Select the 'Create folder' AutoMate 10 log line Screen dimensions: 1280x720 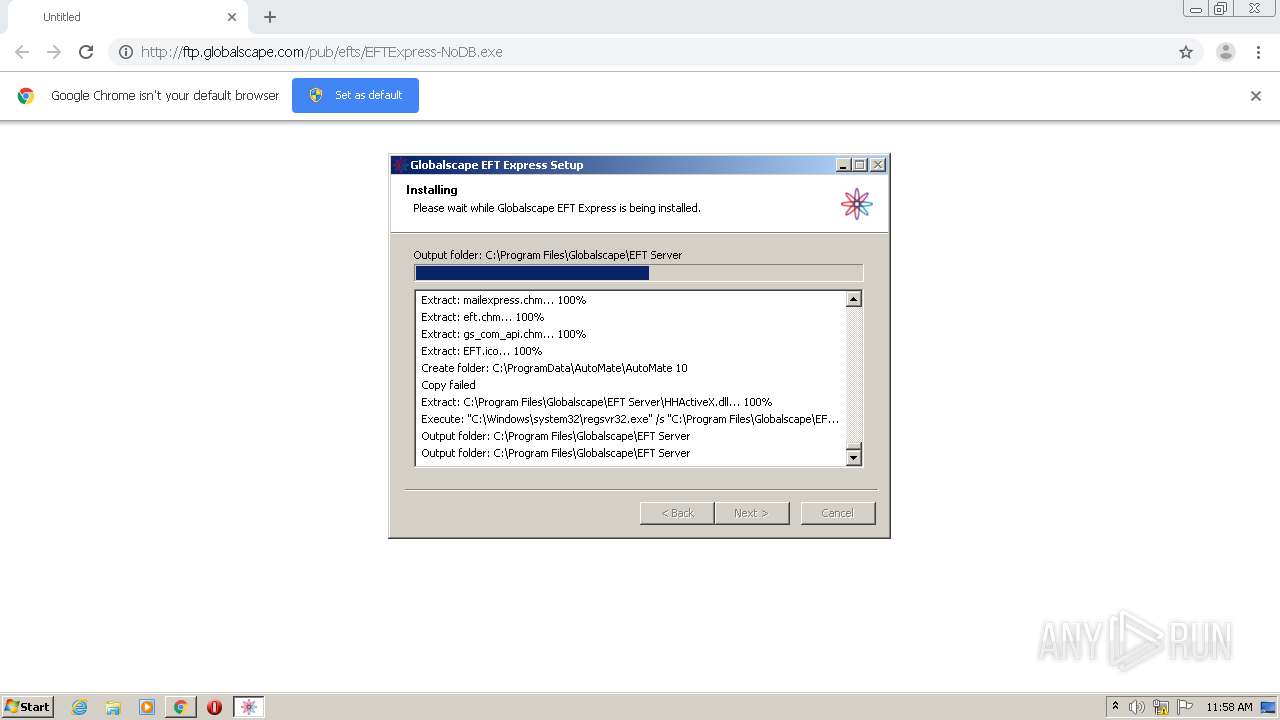554,368
